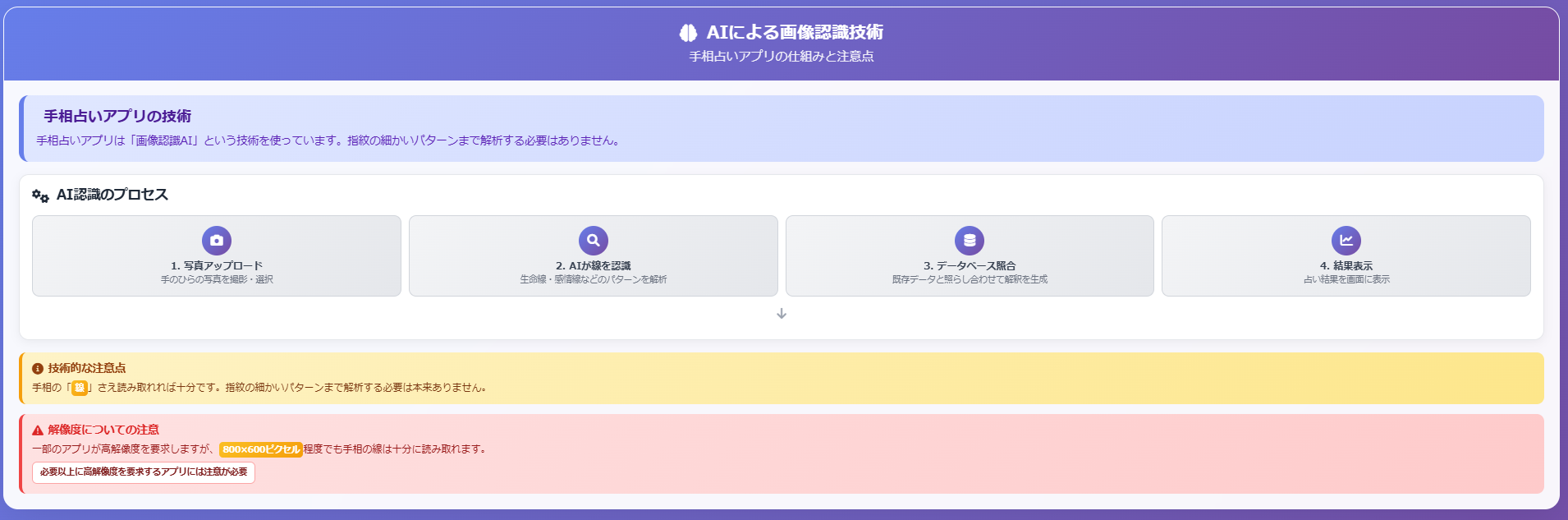
Task: Click the 技術的な注意点 heading text
Action: coord(87,368)
